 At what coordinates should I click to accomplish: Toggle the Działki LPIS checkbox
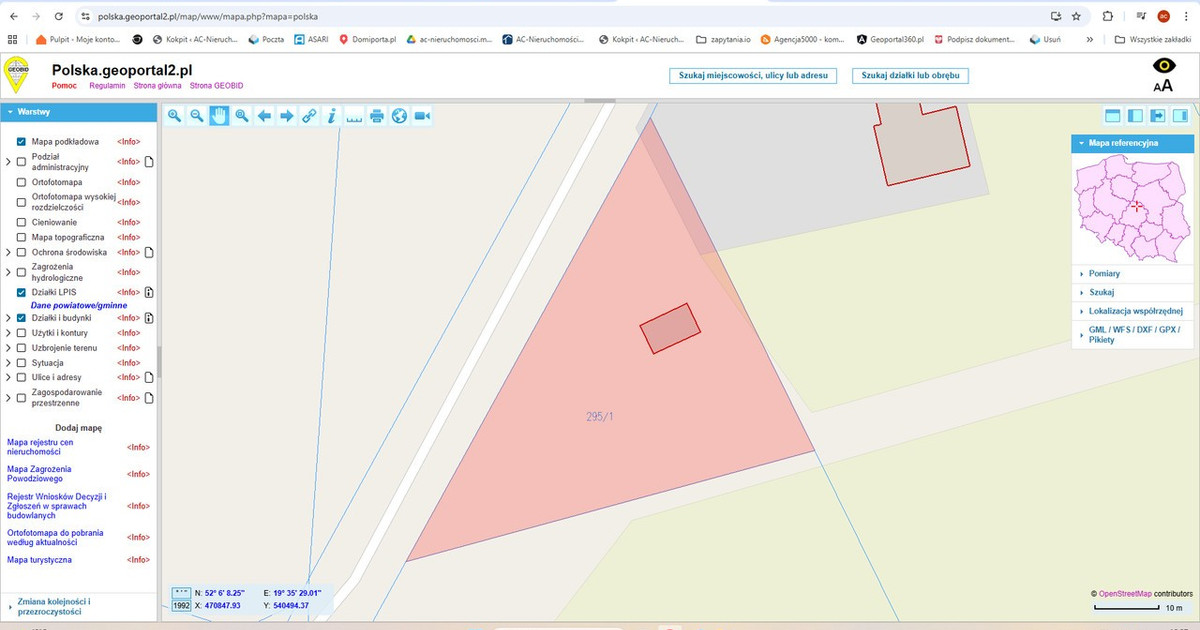(21, 292)
